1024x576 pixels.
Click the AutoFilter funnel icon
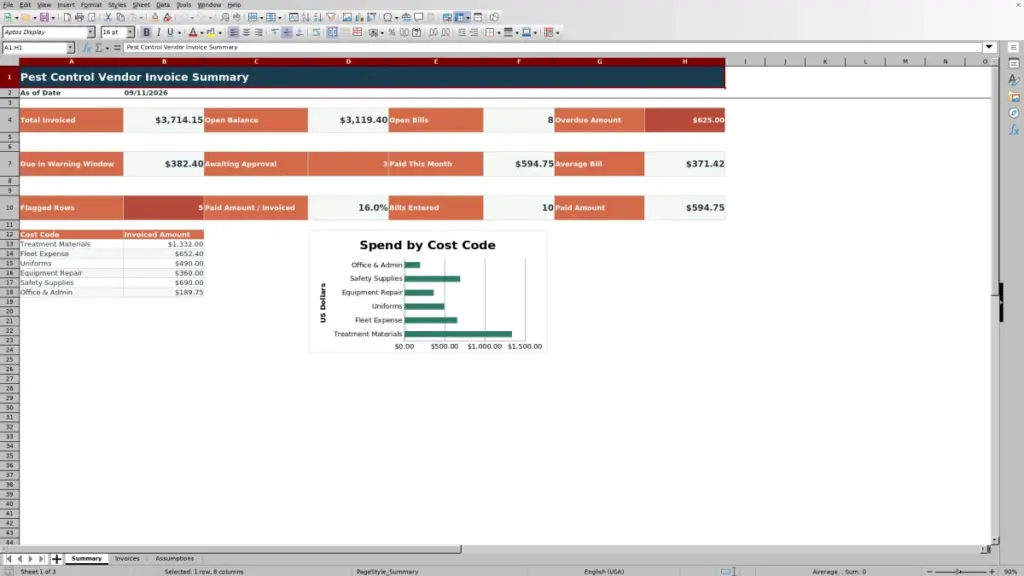(x=330, y=17)
